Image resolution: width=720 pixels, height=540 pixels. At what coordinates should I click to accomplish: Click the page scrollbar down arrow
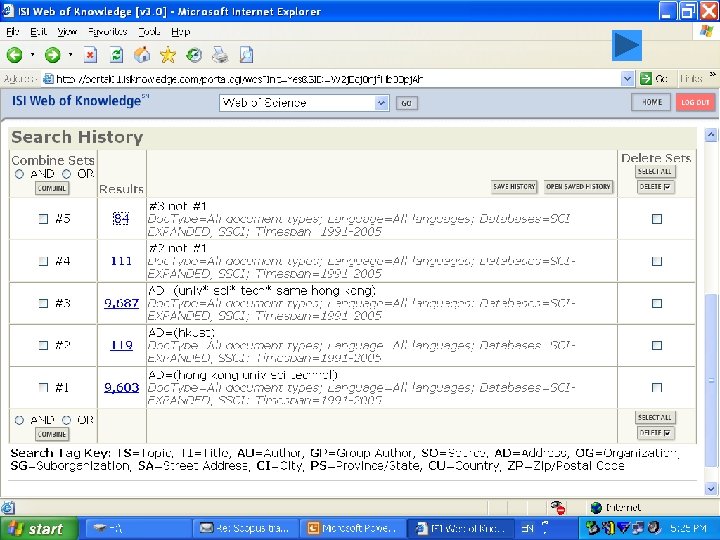(711, 488)
